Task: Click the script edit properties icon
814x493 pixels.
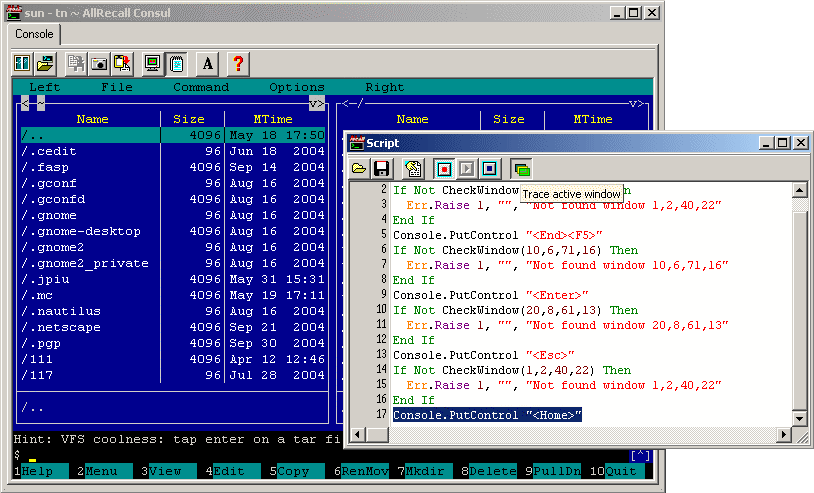Action: 413,169
